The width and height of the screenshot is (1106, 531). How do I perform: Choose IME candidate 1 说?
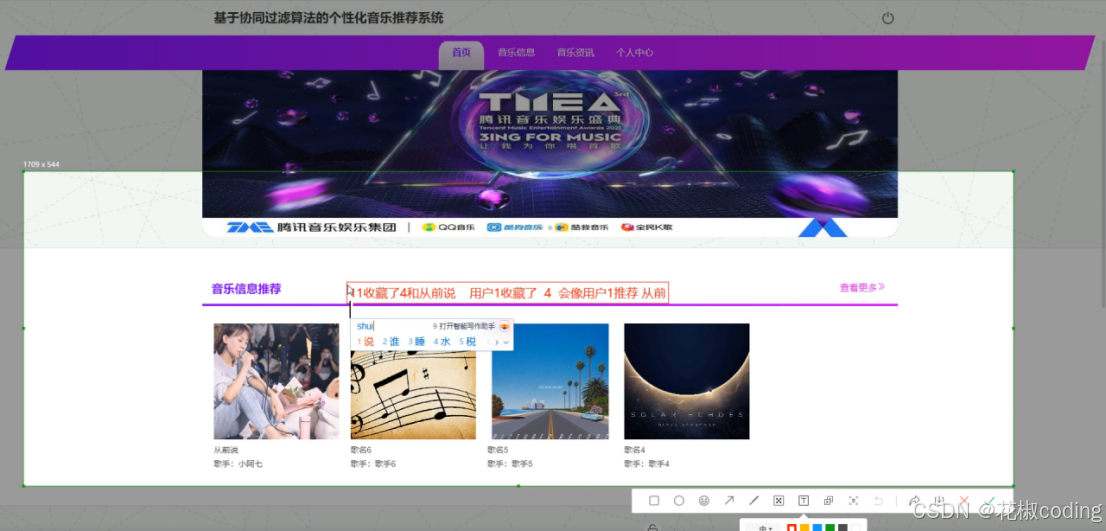pyautogui.click(x=365, y=341)
